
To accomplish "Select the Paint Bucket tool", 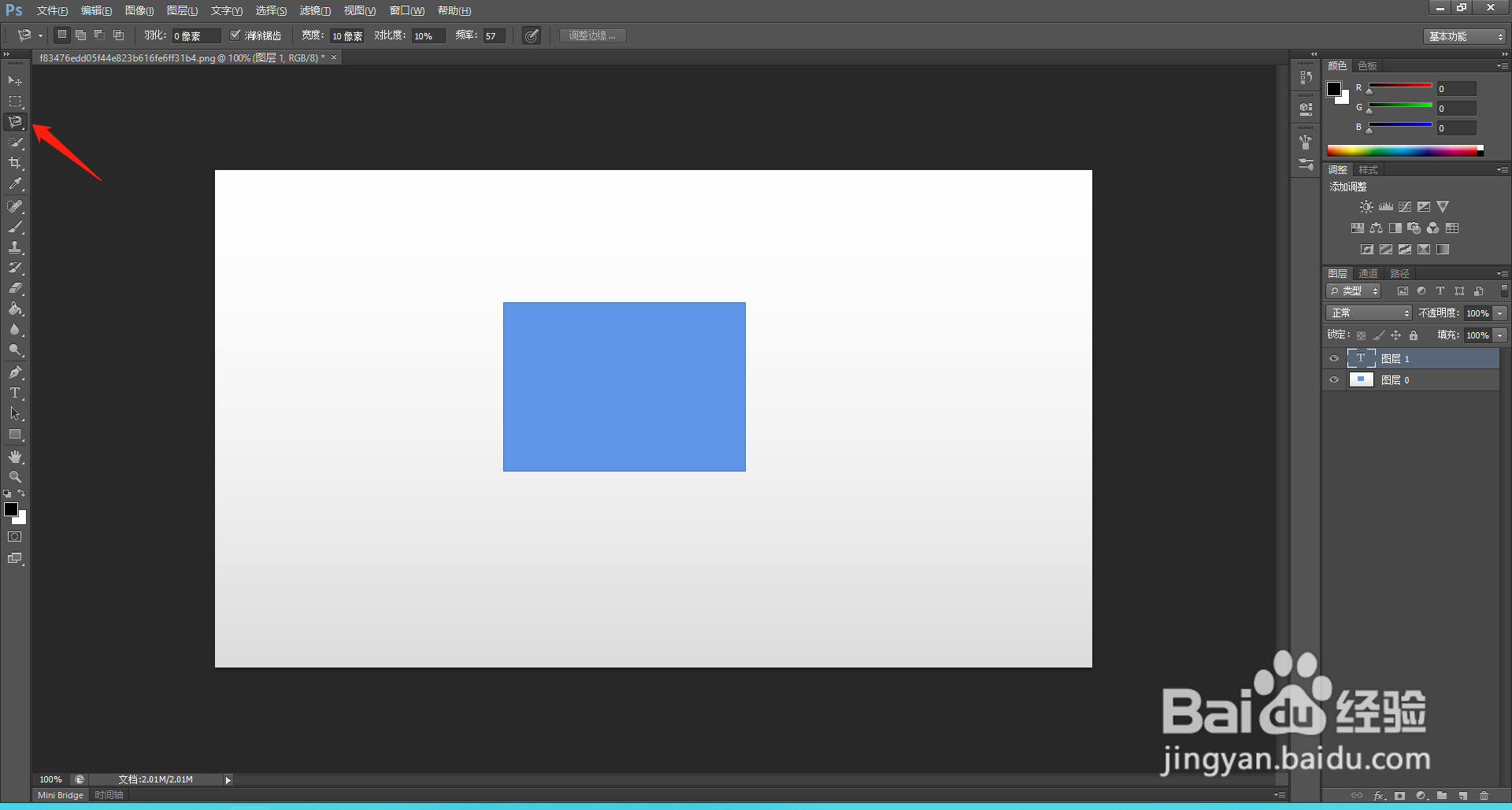I will click(15, 309).
